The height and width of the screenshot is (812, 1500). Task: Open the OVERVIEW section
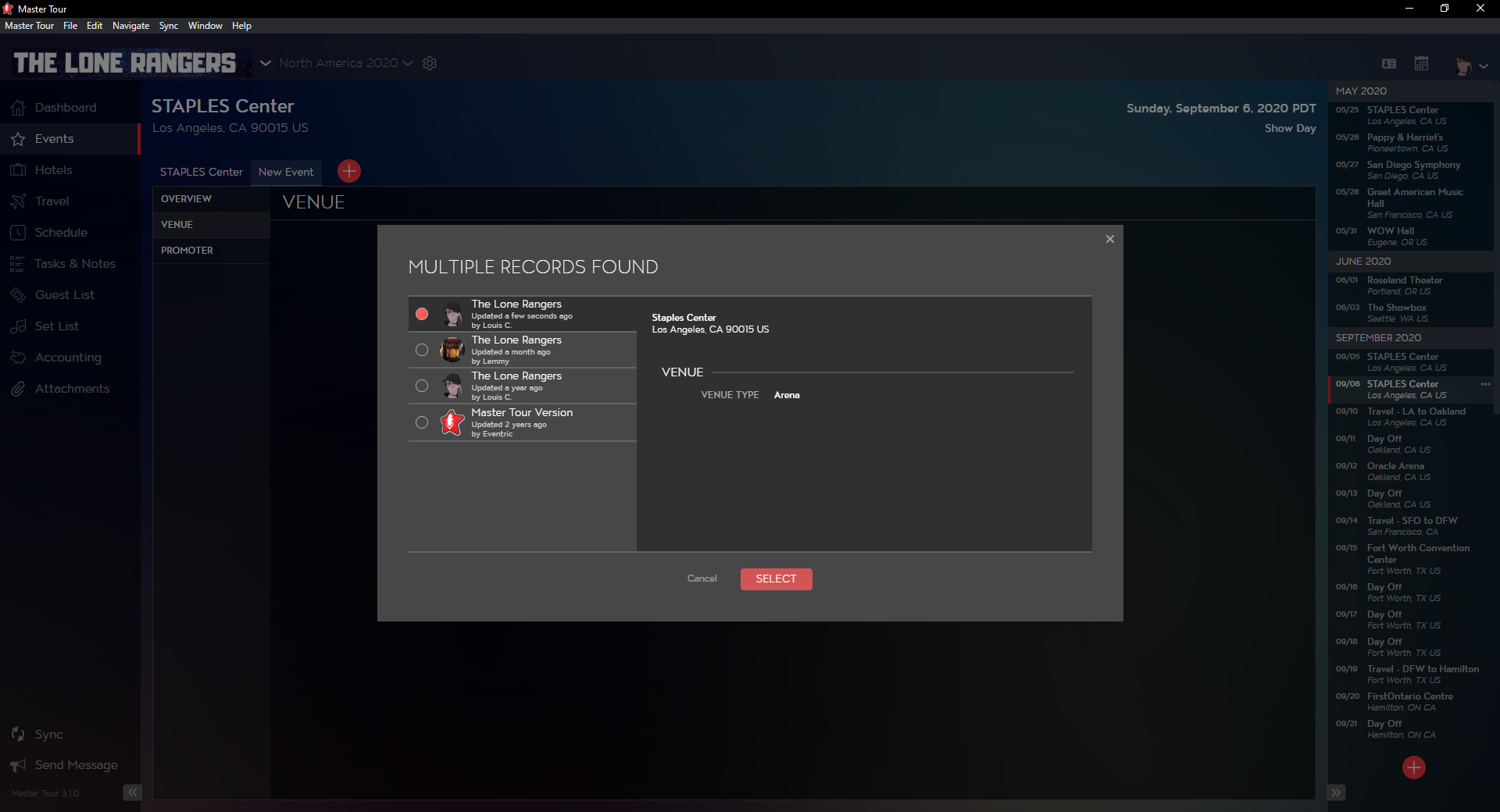click(211, 199)
